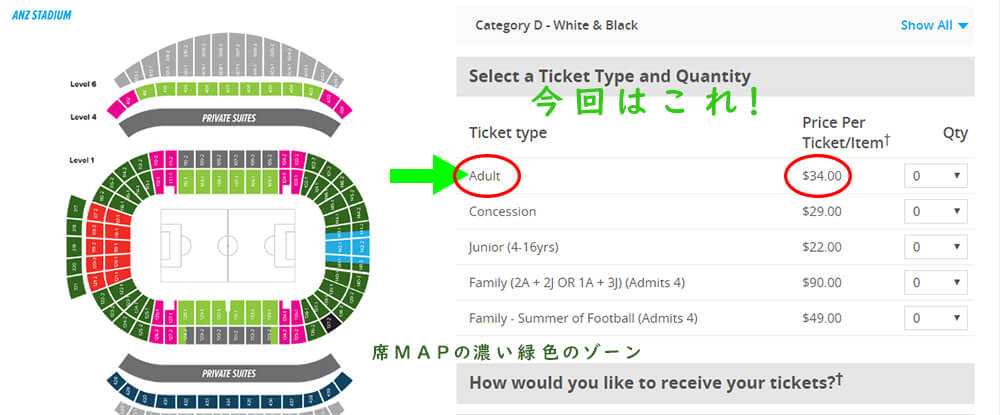Viewport: 1000px width, 415px height.
Task: Open the Family - Summer of Football quantity dropdown
Action: click(934, 318)
